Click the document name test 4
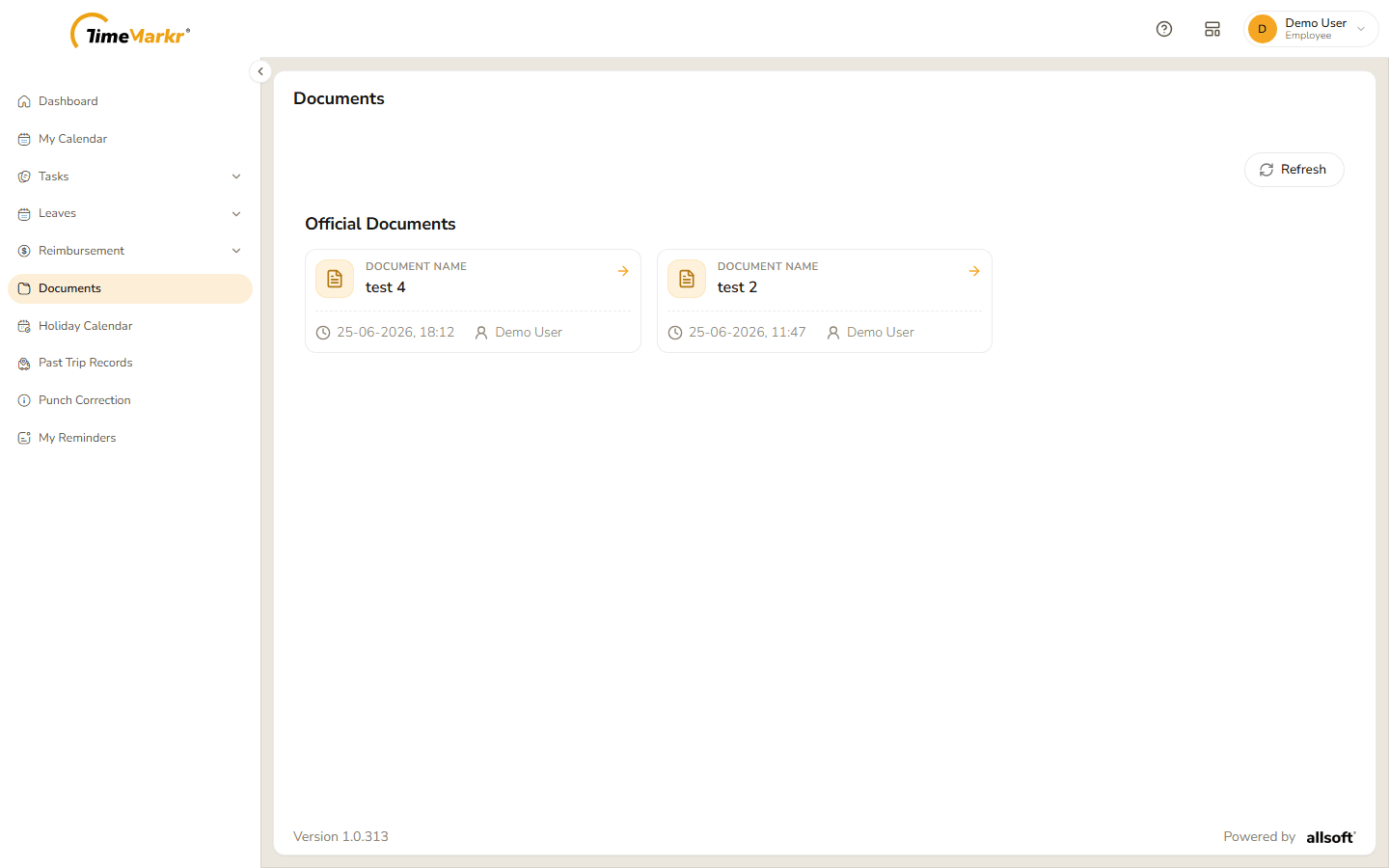Screen dimensions: 1389x868 (385, 287)
